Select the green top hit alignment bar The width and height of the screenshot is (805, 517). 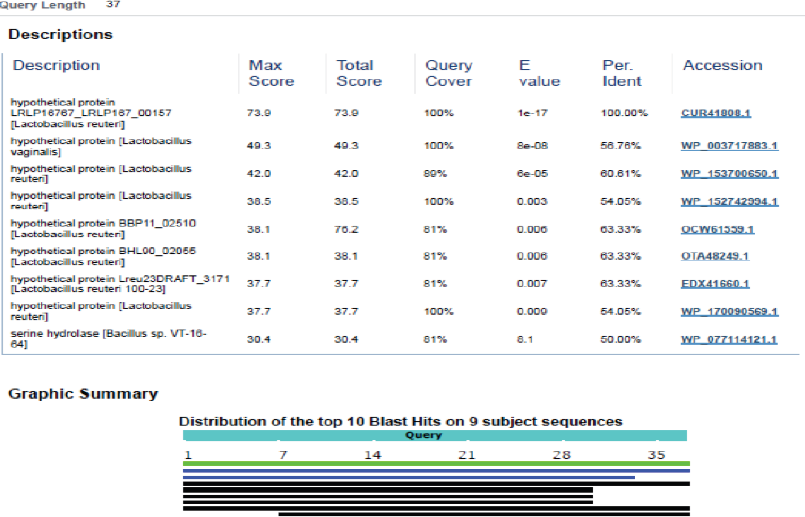coord(436,463)
